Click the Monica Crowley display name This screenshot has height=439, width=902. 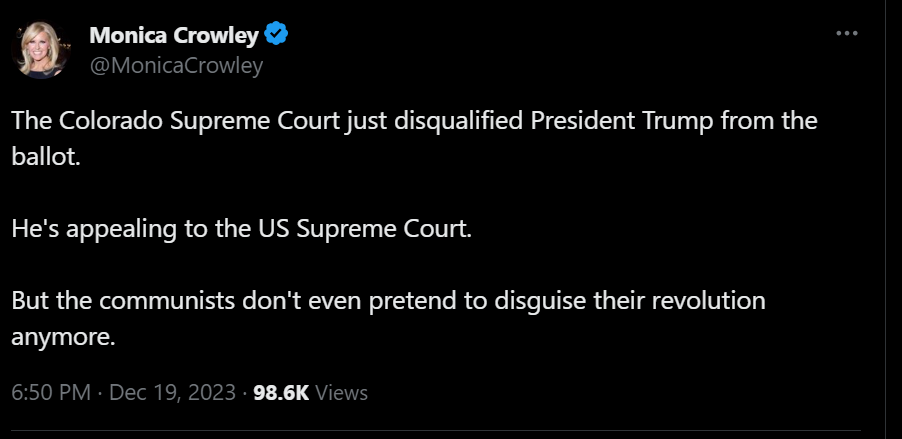[174, 36]
